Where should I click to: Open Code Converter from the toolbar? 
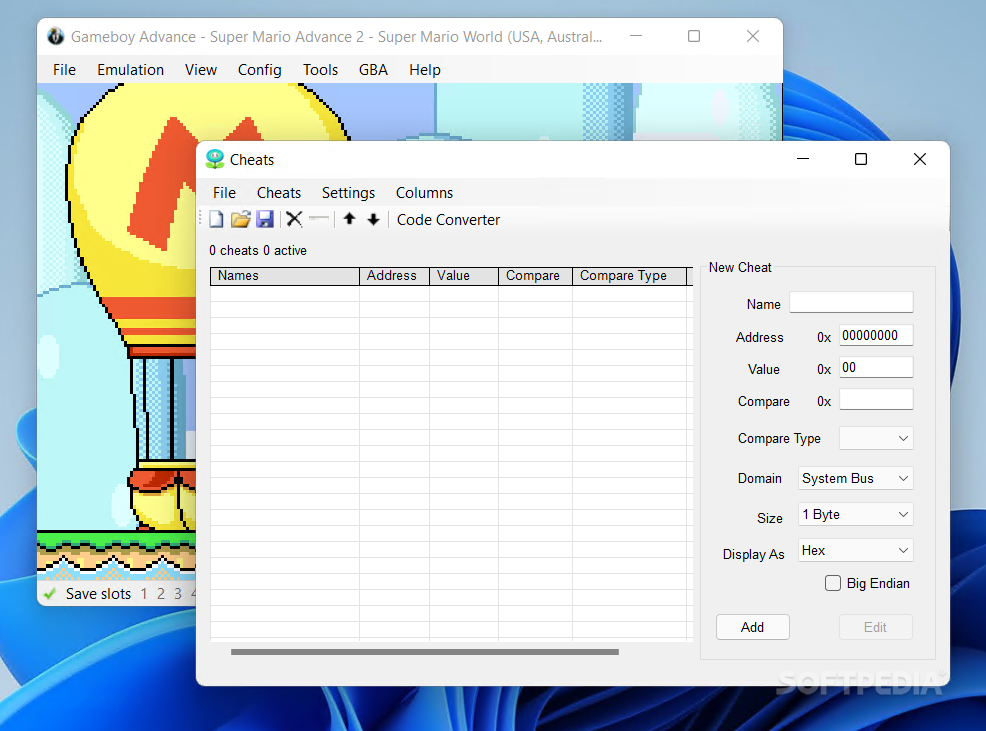(x=448, y=220)
